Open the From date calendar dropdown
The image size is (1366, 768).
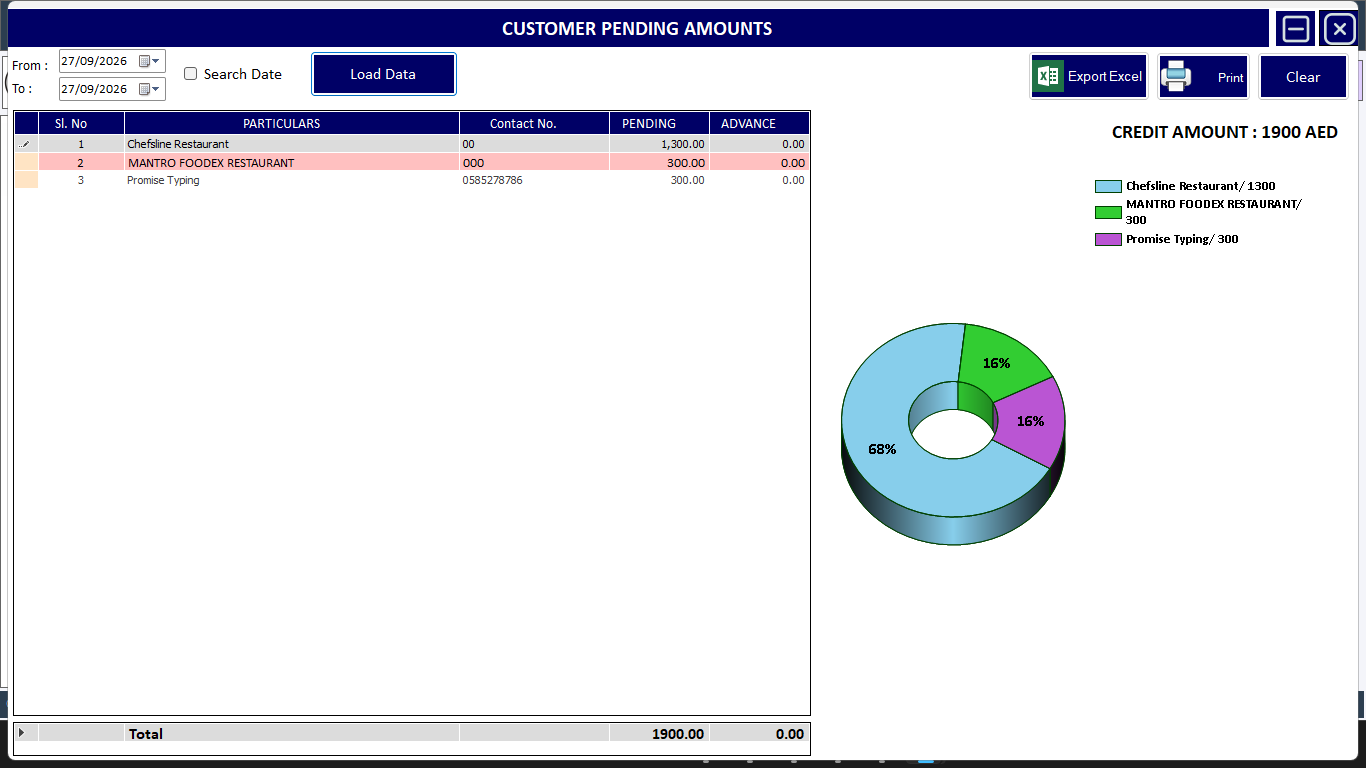point(150,61)
